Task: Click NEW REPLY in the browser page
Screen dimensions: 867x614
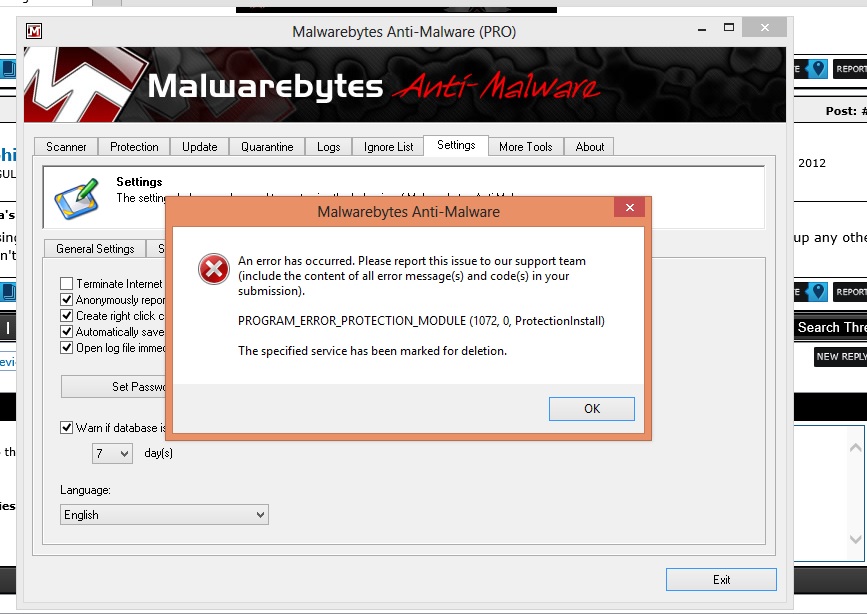Action: pyautogui.click(x=841, y=357)
